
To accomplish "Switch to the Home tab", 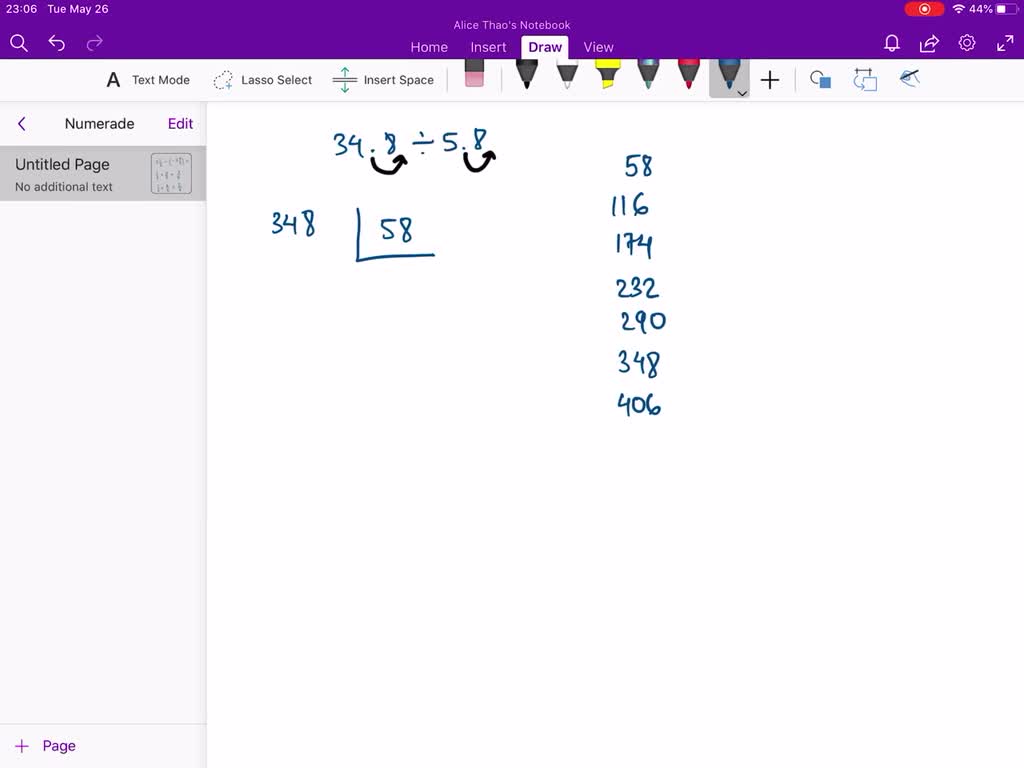I will tap(429, 47).
